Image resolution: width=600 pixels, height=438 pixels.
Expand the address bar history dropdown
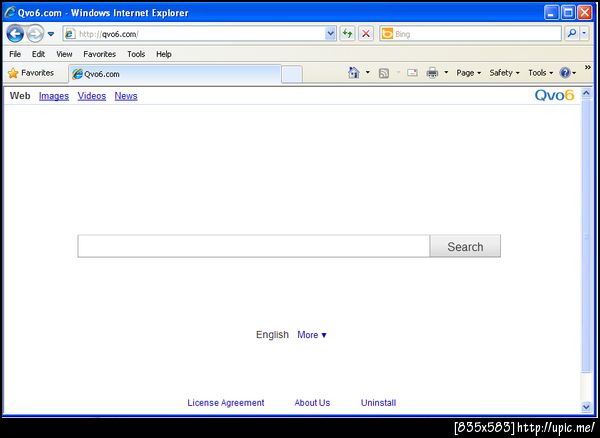point(330,34)
